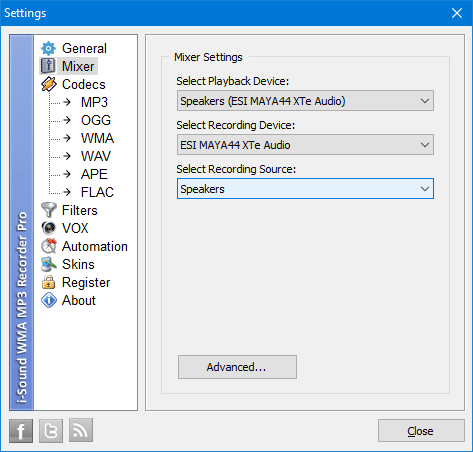Screen dimensions: 473x452
Task: Click the arrow icon beside APE
Action: [67, 174]
